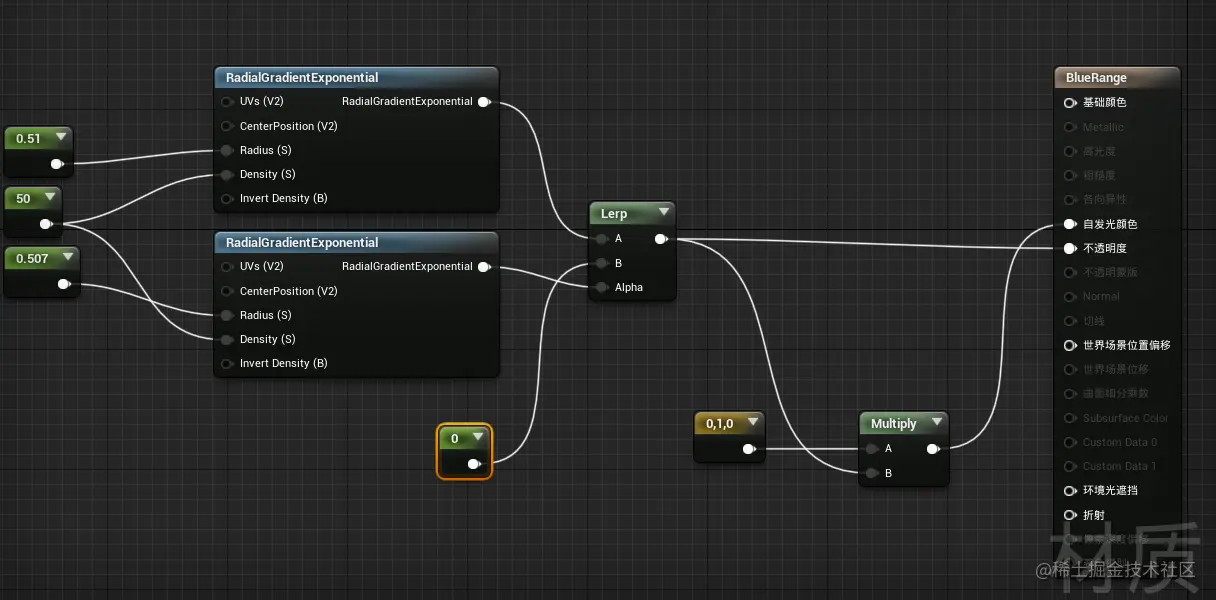Click the Alpha input pin on Lerp
Viewport: 1216px width, 600px height.
coord(601,287)
